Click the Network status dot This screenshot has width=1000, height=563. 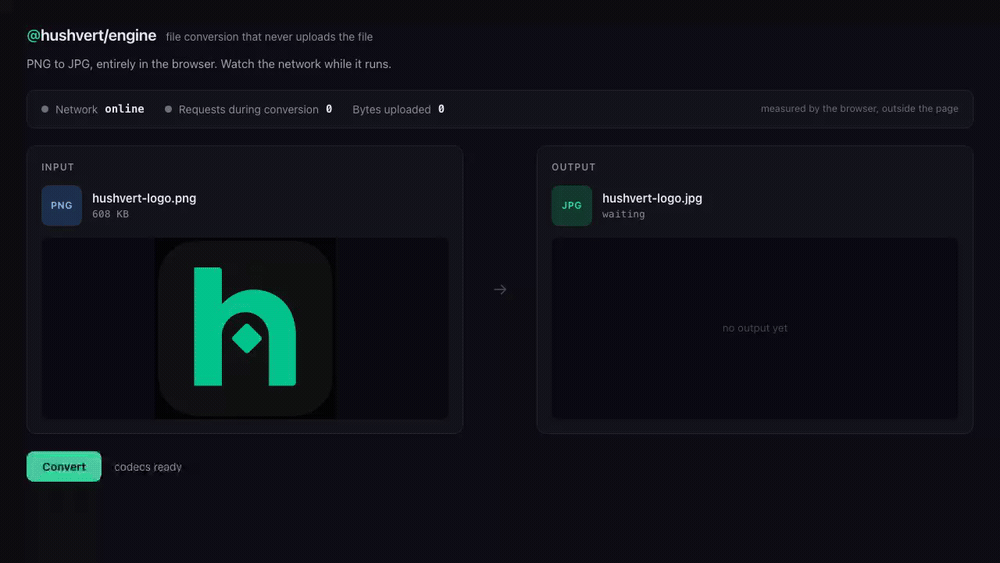pos(45,109)
